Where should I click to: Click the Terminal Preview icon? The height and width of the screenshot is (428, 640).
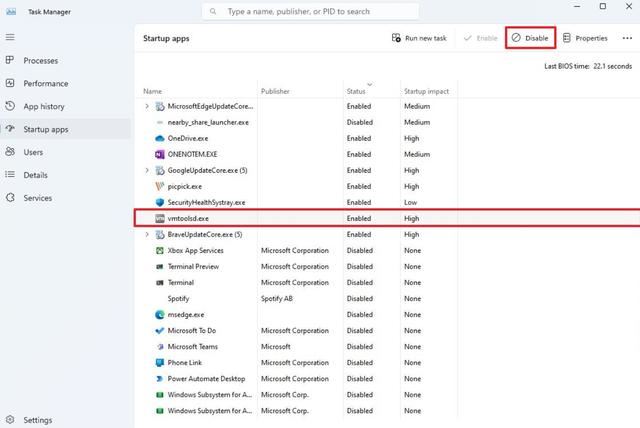pyautogui.click(x=160, y=266)
